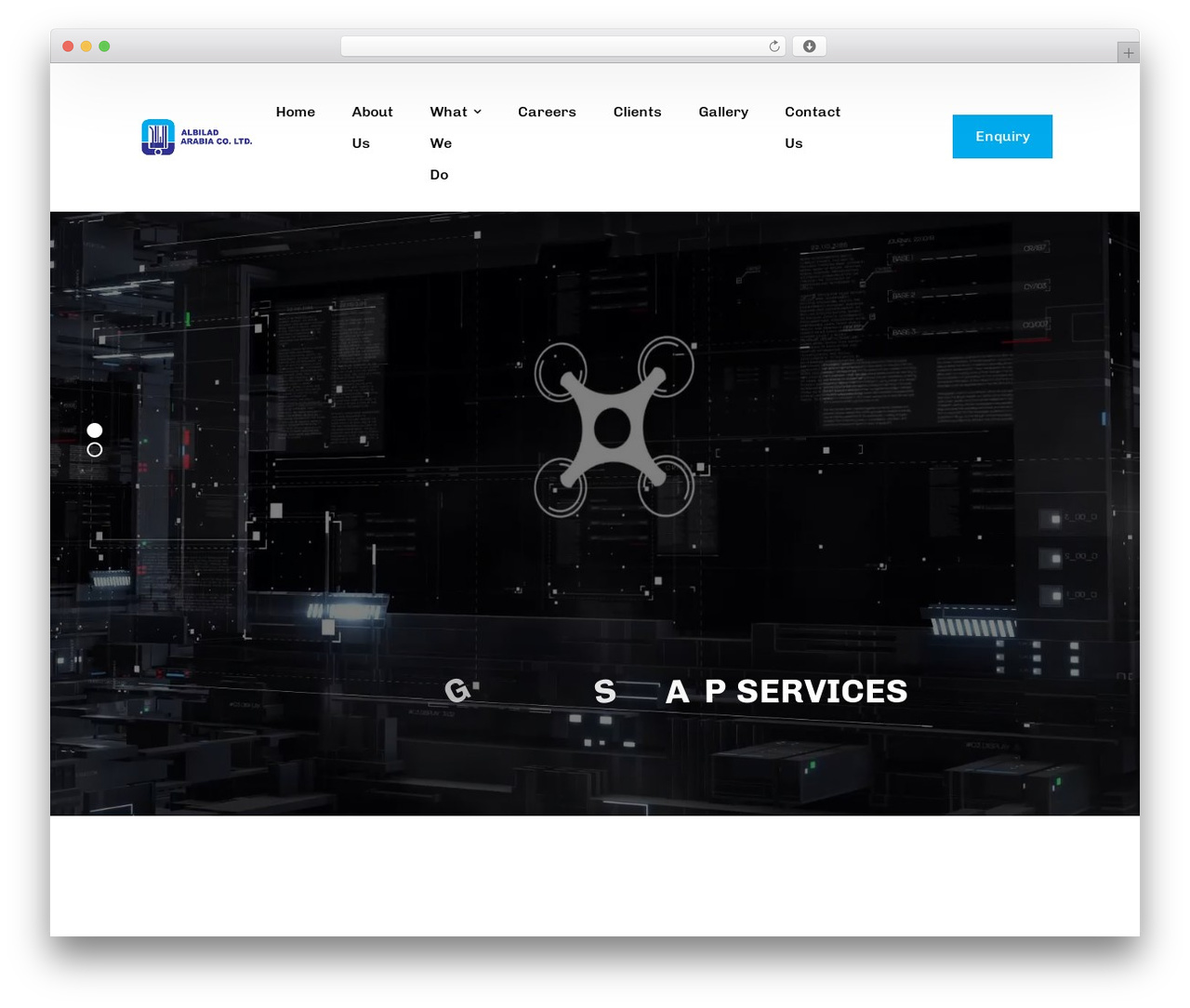Go to the Home page

coord(296,112)
